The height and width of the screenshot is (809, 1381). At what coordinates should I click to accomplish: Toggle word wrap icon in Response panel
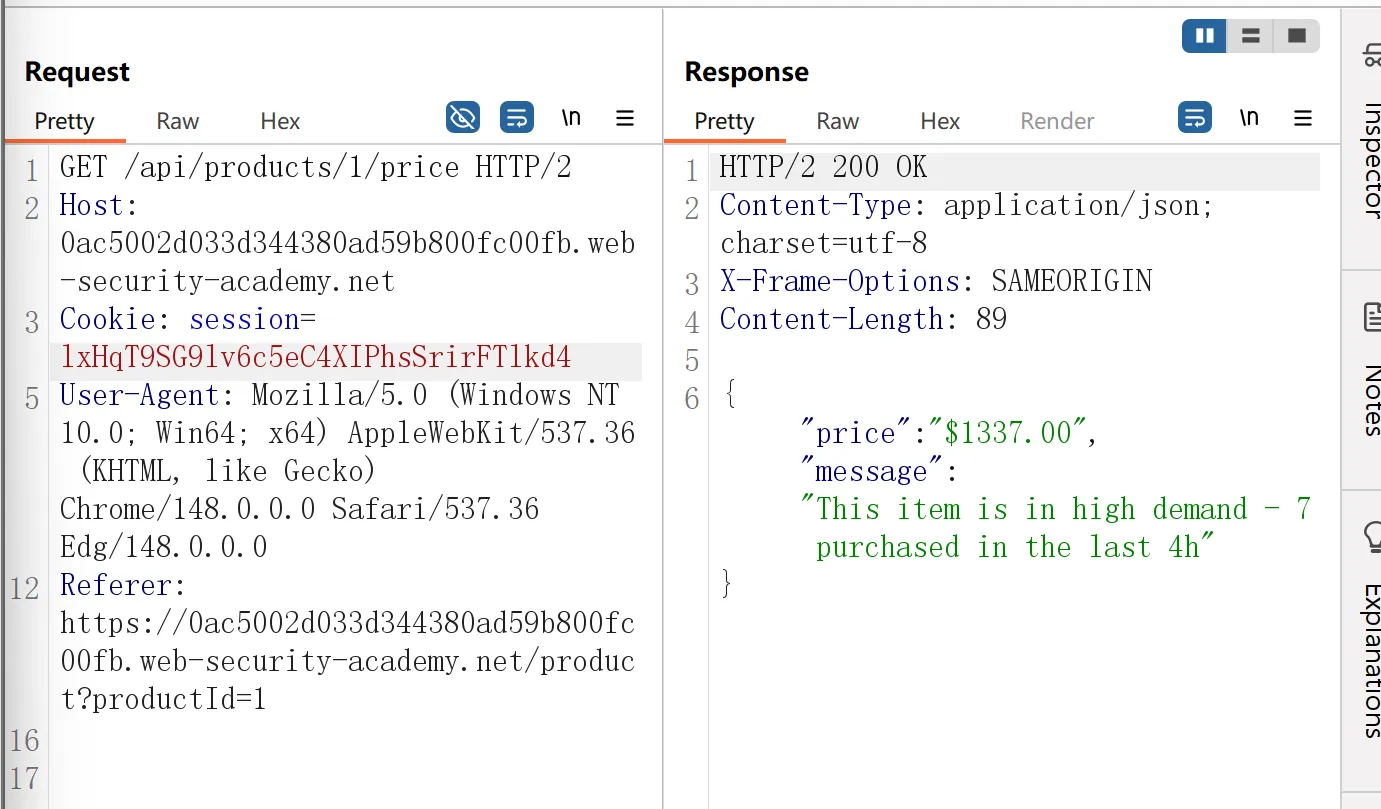1195,118
